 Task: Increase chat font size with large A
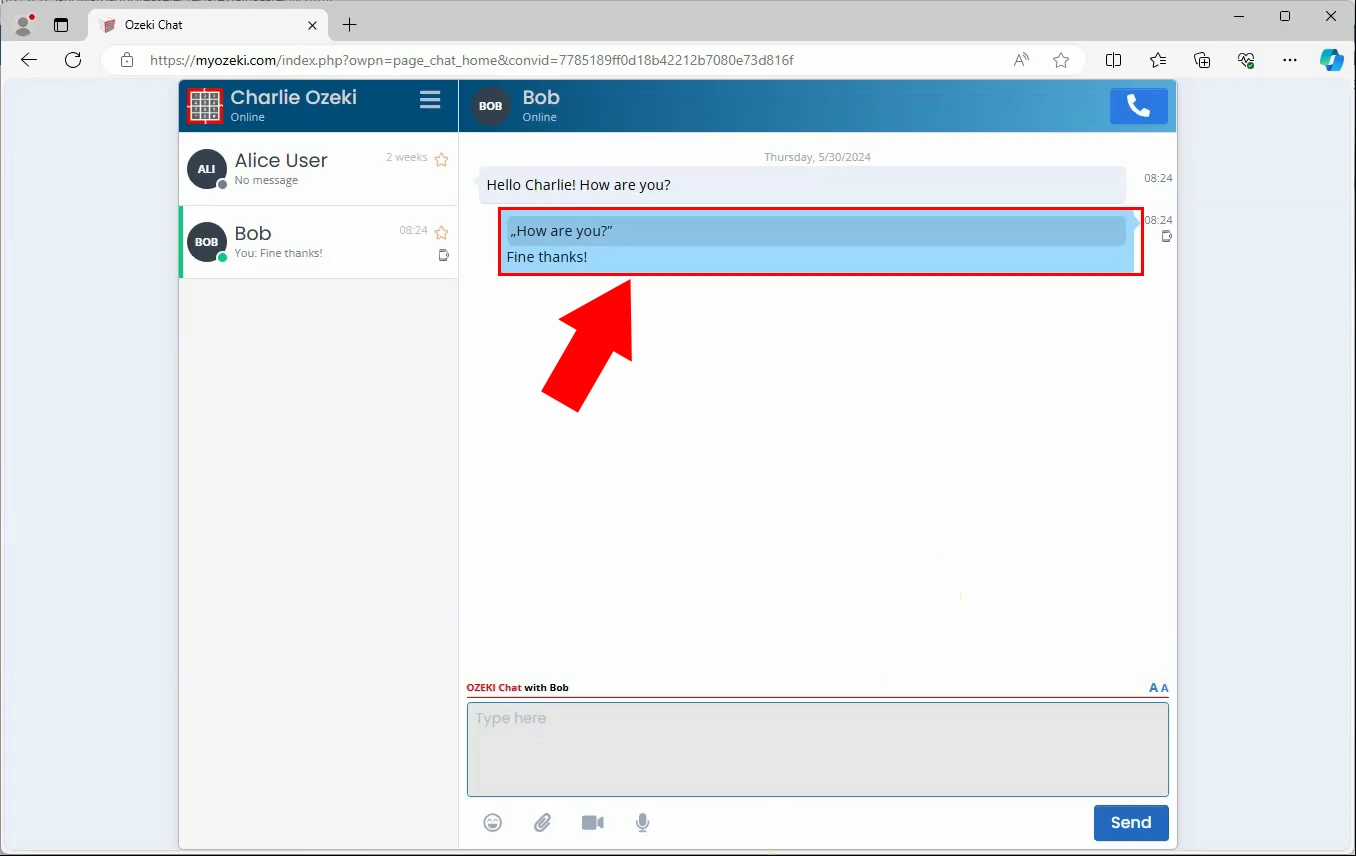click(x=1154, y=688)
